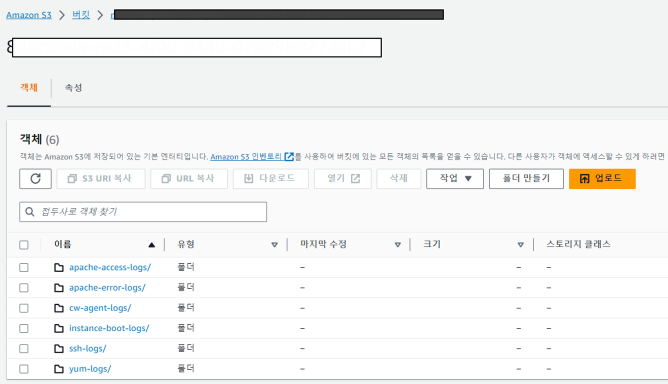The width and height of the screenshot is (668, 384).
Task: Click the 폴더 만들기 button
Action: click(x=526, y=179)
